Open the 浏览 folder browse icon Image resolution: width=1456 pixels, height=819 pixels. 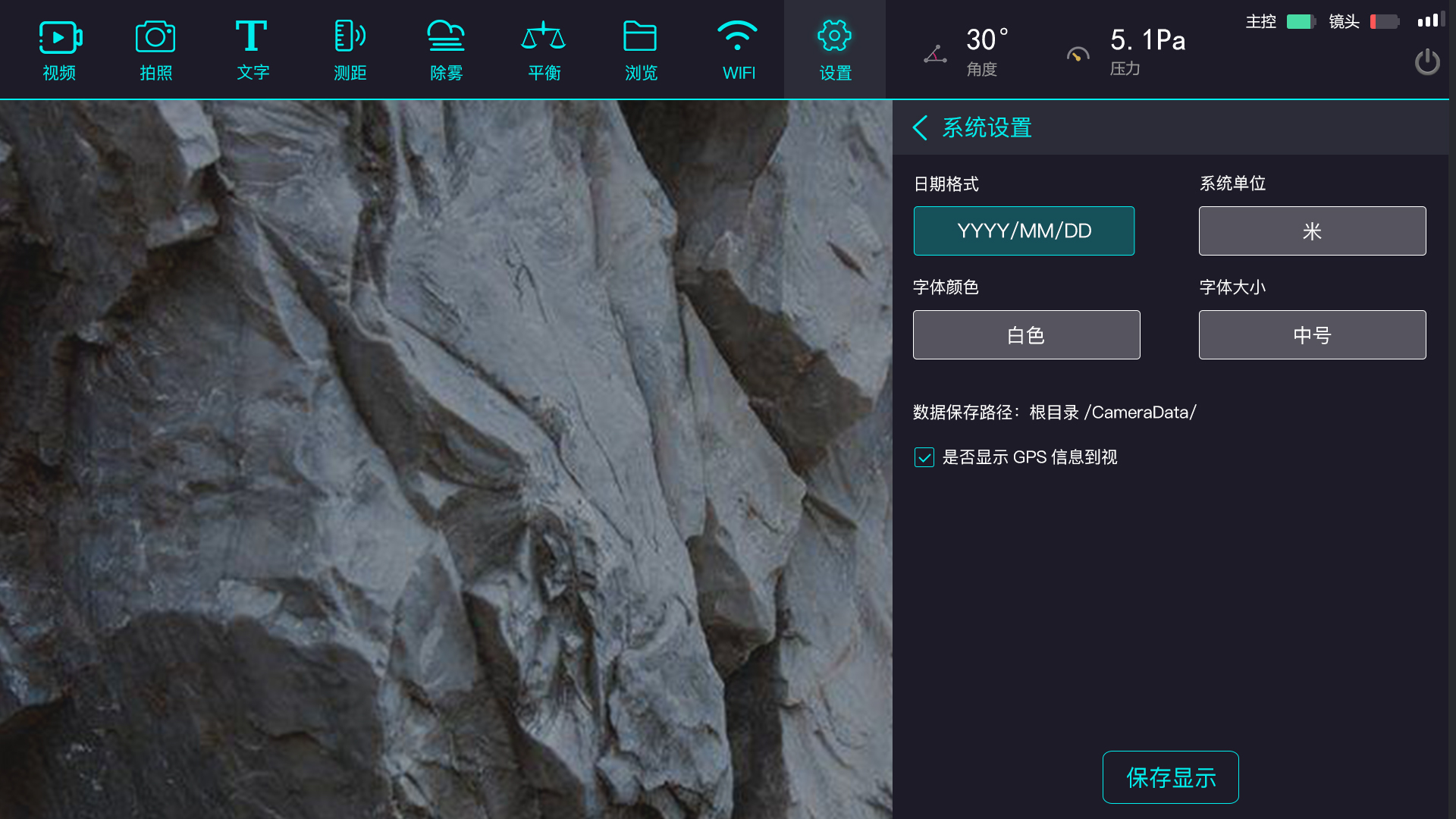tap(640, 36)
